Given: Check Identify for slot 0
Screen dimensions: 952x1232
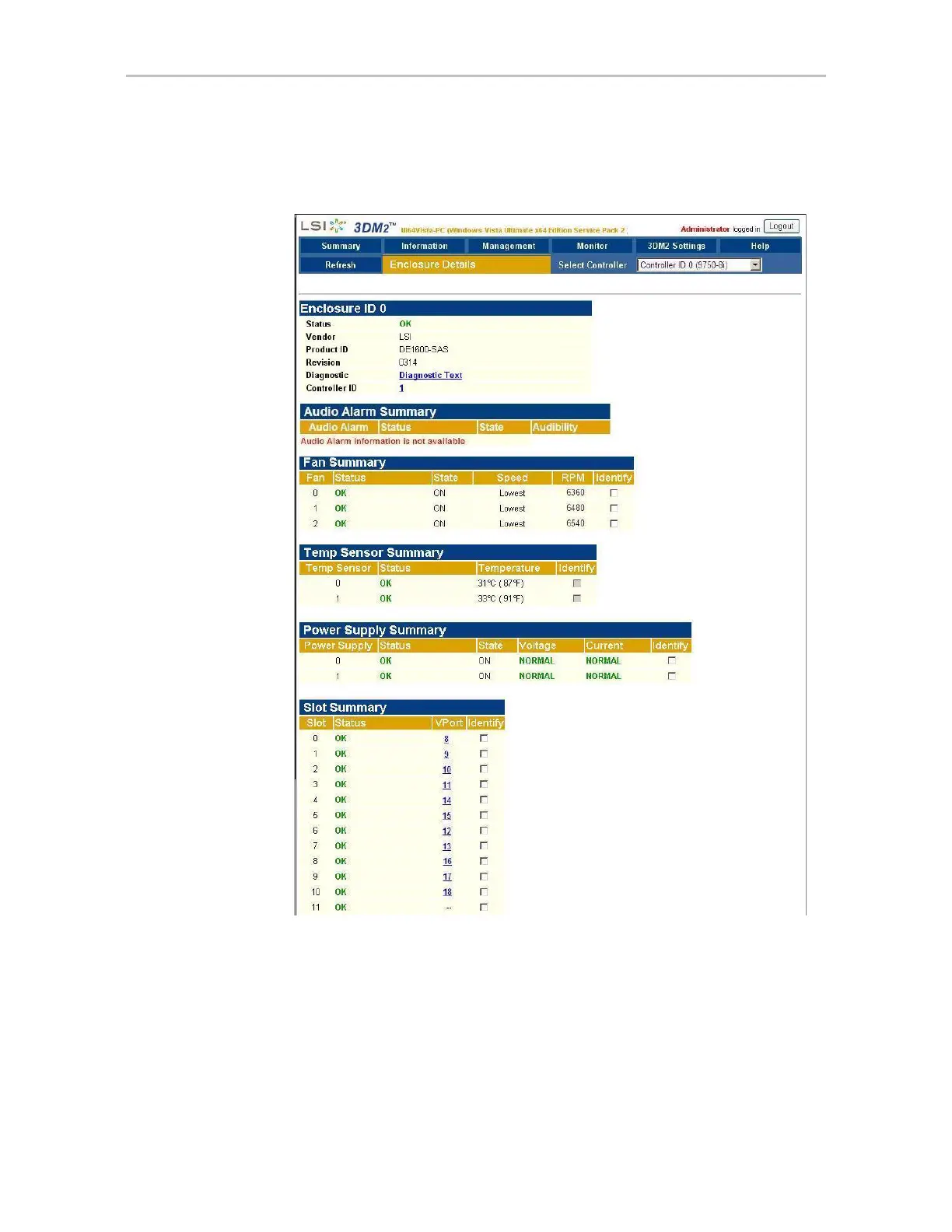Looking at the screenshot, I should tap(484, 738).
